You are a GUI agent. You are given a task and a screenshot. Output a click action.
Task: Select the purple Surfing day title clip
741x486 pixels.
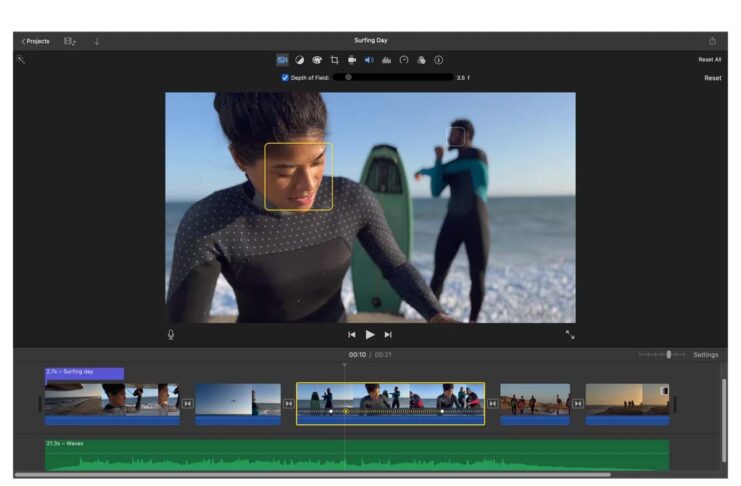pos(84,373)
